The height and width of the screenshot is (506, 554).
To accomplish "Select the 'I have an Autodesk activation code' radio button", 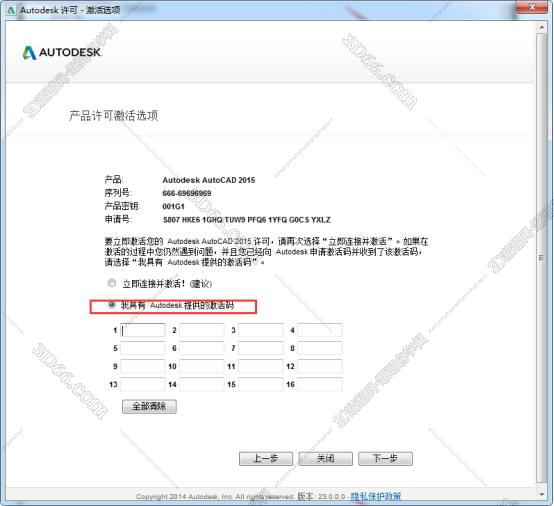I will [x=112, y=305].
